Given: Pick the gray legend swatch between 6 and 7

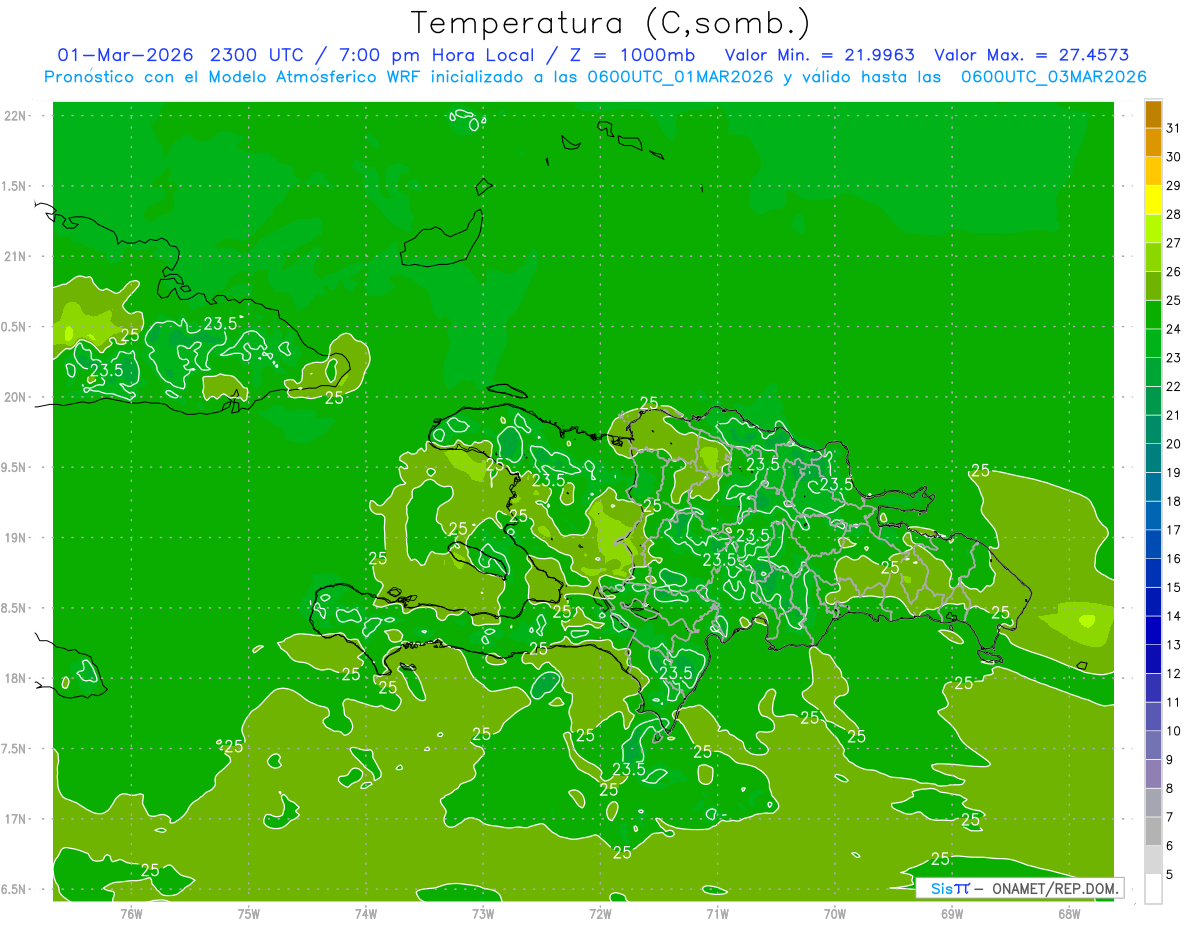Looking at the screenshot, I should (x=1153, y=832).
